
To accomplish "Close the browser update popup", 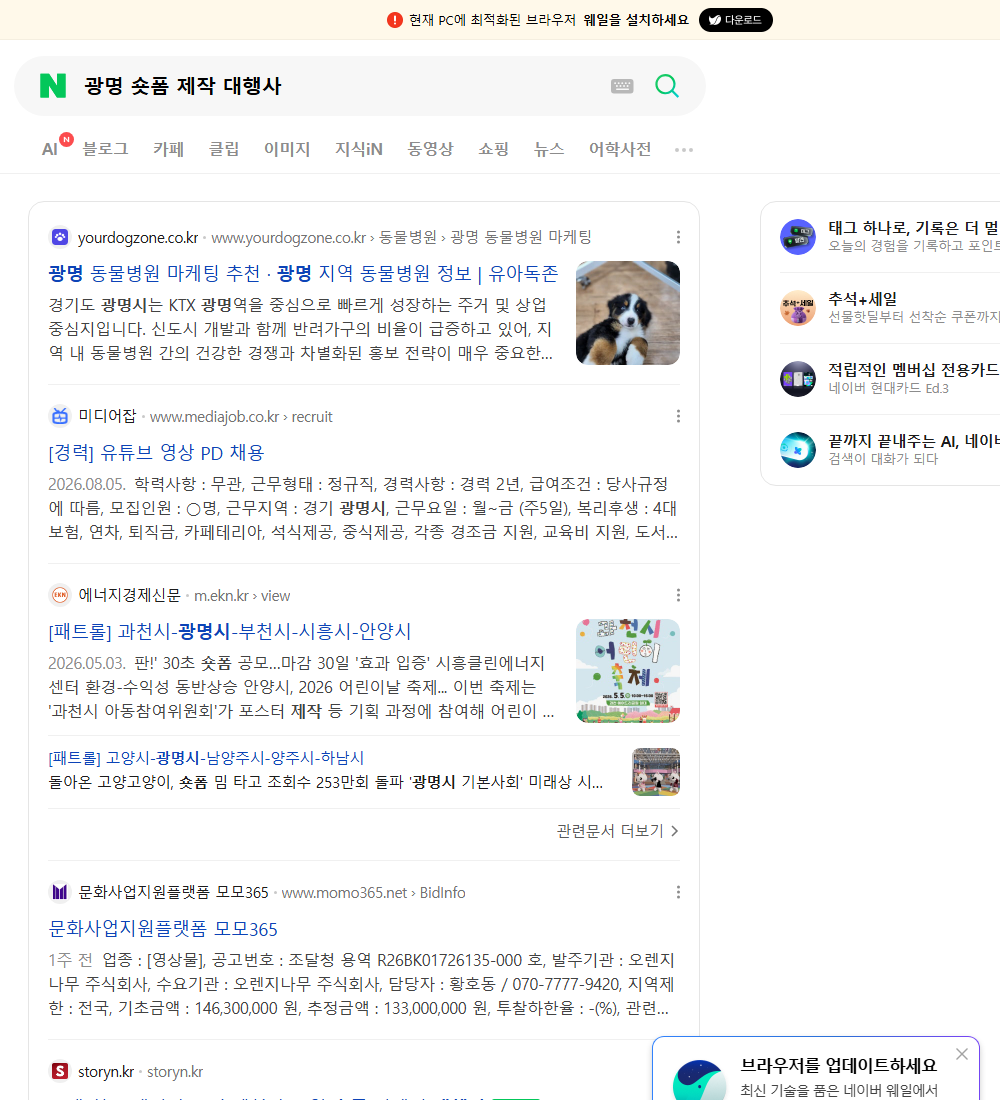I will click(961, 1054).
